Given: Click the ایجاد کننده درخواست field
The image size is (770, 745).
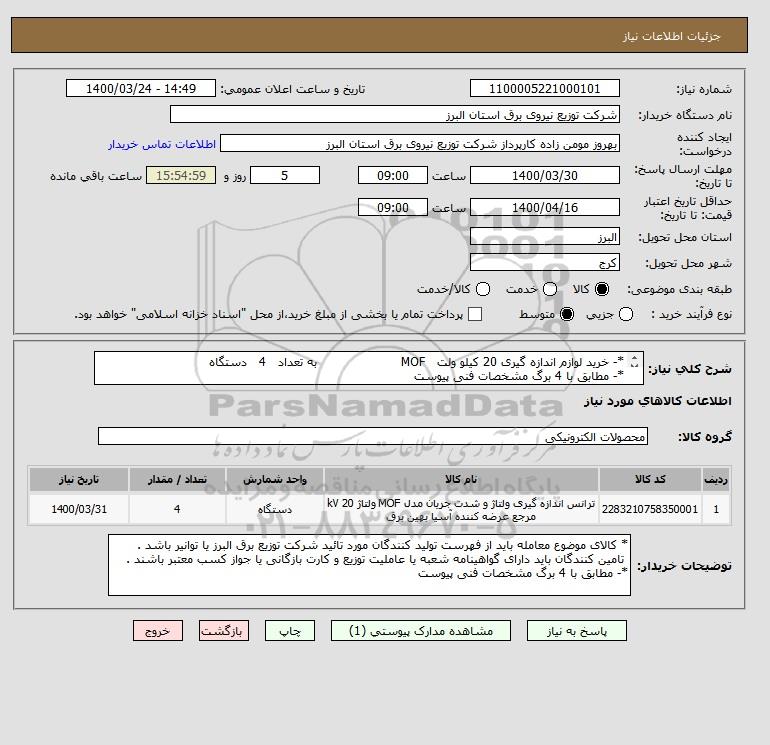Looking at the screenshot, I should click(x=420, y=144).
